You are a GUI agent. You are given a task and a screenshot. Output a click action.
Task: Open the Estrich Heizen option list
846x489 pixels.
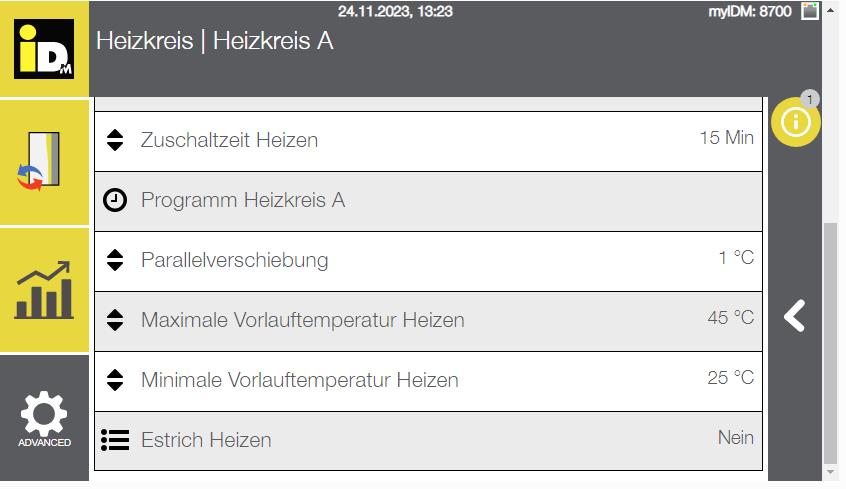pyautogui.click(x=428, y=441)
